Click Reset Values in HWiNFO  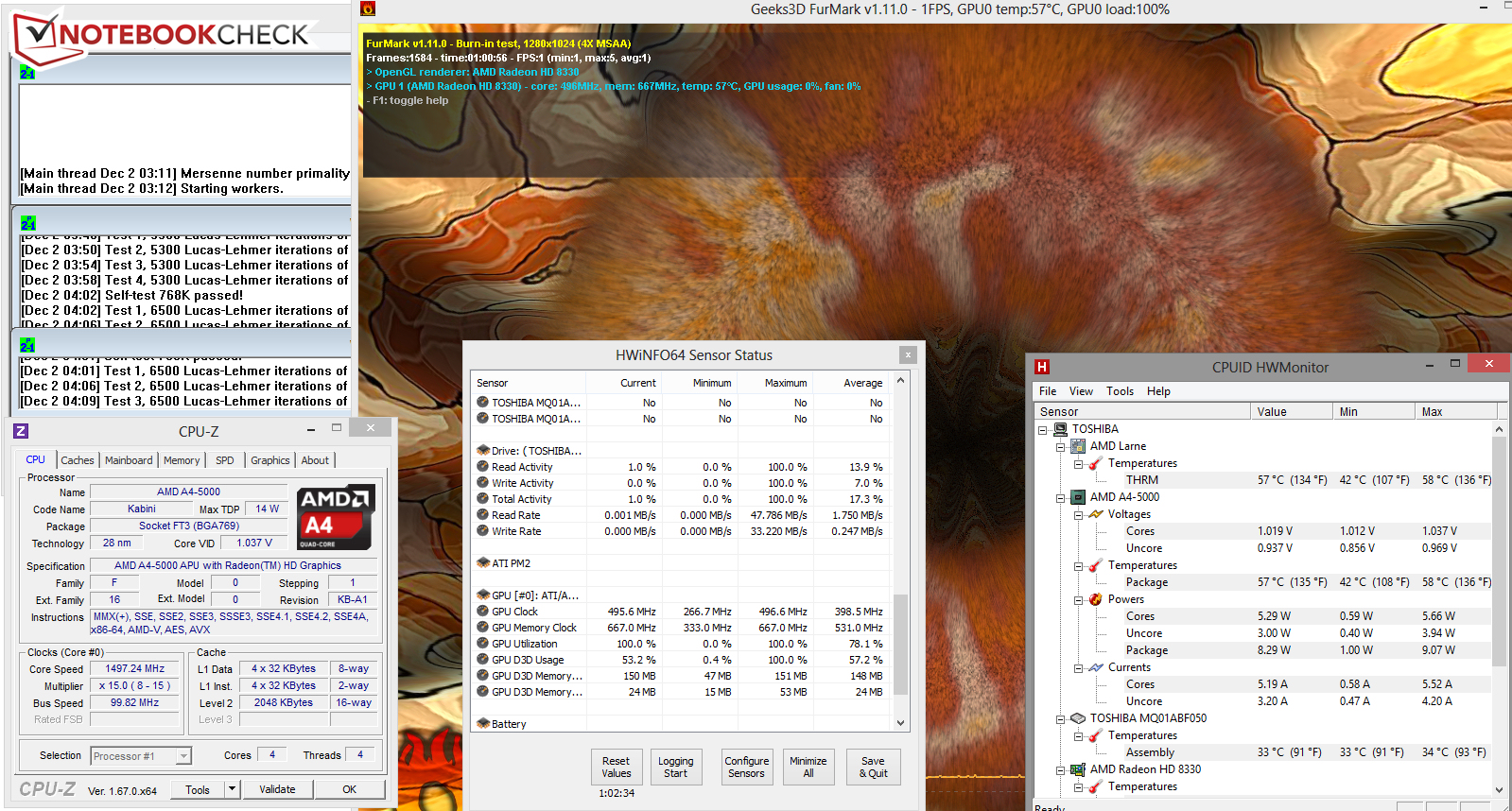(616, 767)
